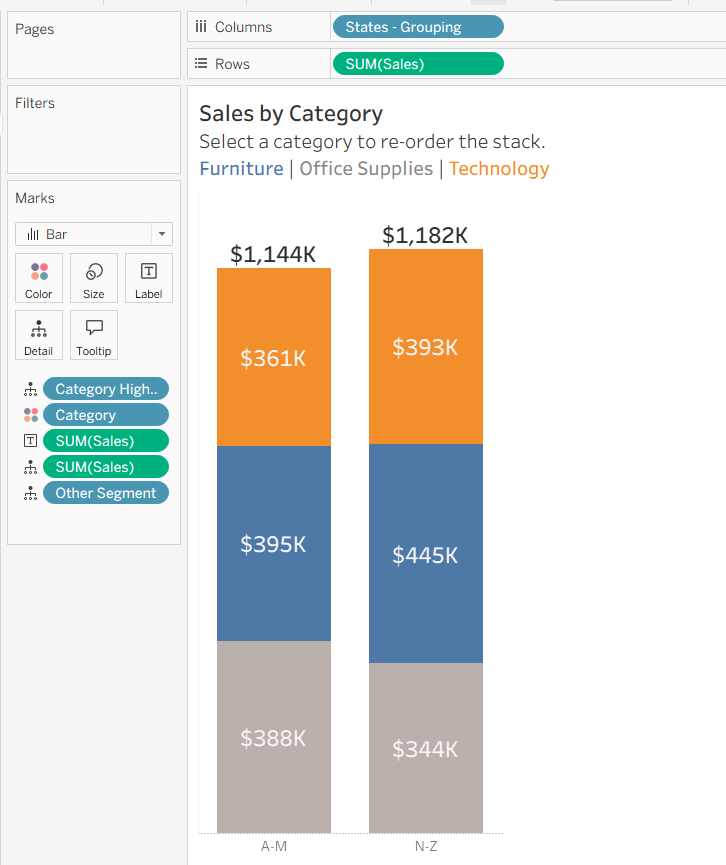The height and width of the screenshot is (865, 726).
Task: Select SUM(Sales) pill on Rows shelf
Action: (x=417, y=64)
